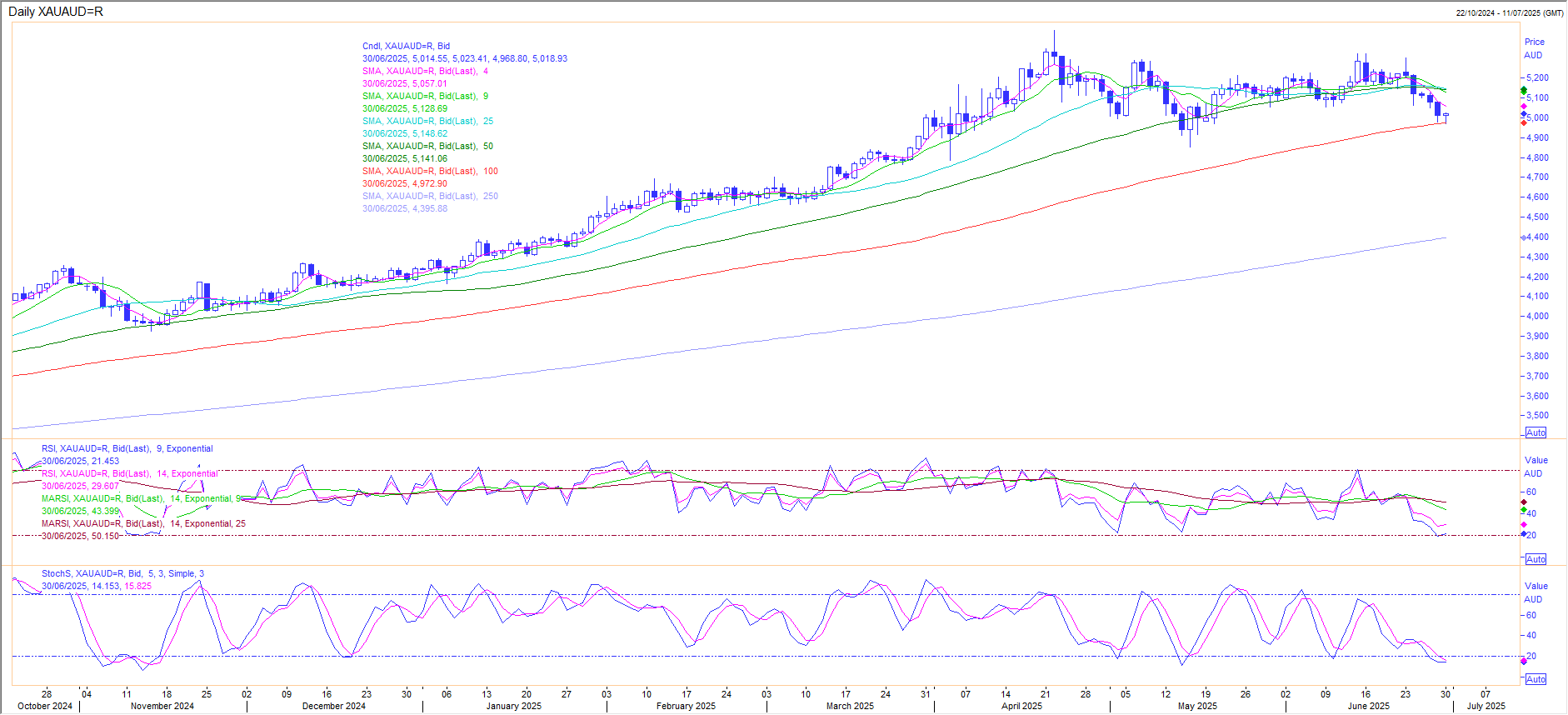Viewport: 1568px width, 715px height.
Task: Click the January 2025 month label
Action: pos(514,706)
